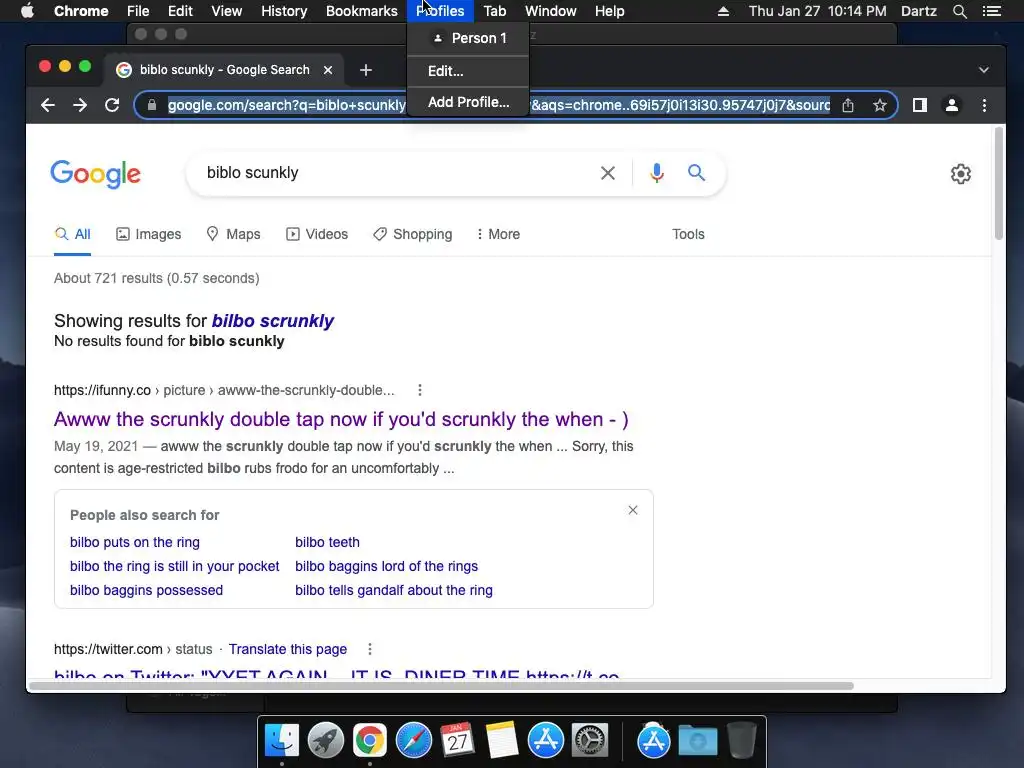Viewport: 1024px width, 768px height.
Task: Click the vertical page scrollbar
Action: [998, 184]
